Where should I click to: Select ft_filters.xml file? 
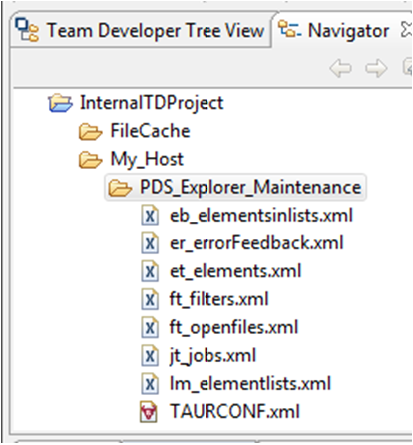(219, 299)
